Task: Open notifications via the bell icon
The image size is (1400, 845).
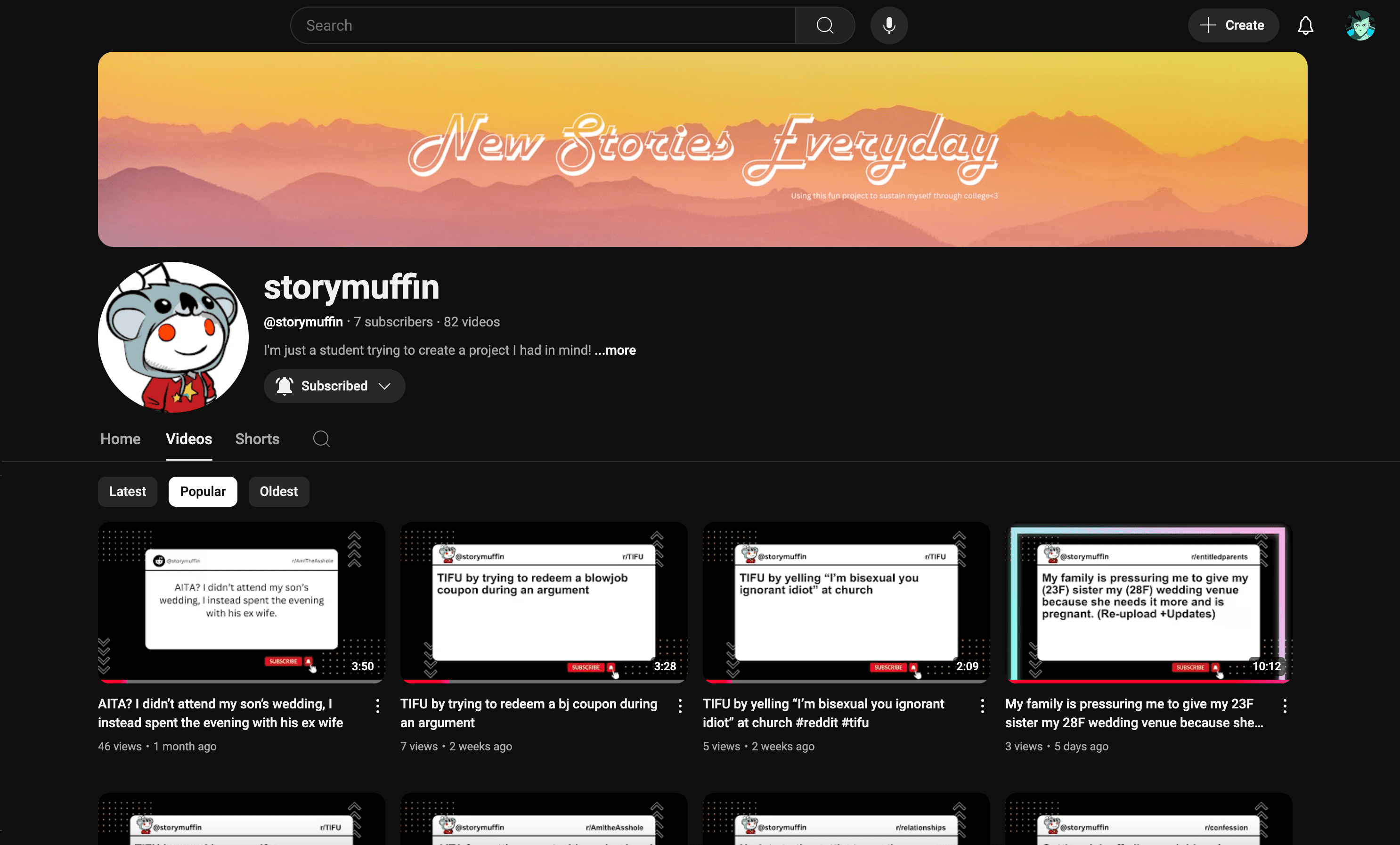Action: pyautogui.click(x=1305, y=25)
